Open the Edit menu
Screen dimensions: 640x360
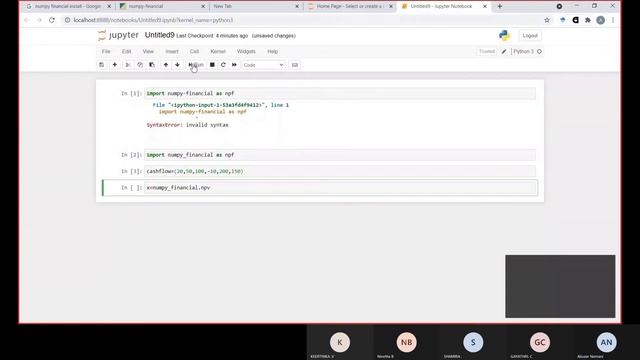point(127,51)
